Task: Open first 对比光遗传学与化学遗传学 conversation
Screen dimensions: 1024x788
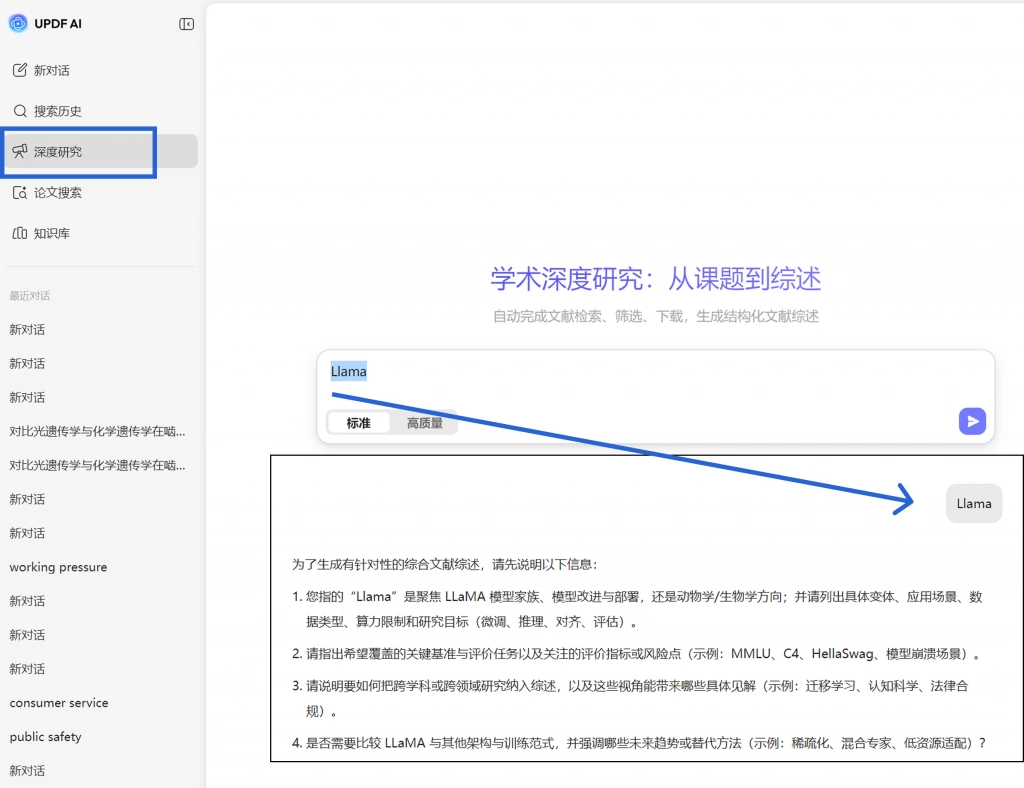Action: (x=97, y=431)
